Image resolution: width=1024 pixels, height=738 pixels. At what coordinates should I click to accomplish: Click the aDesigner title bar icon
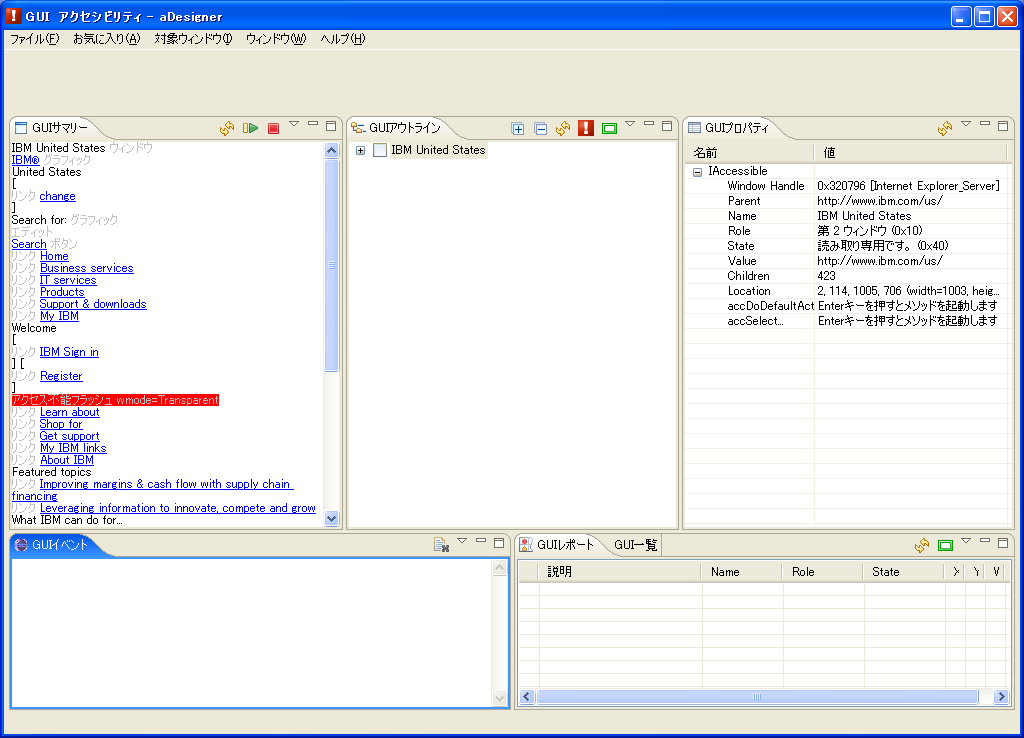[13, 16]
